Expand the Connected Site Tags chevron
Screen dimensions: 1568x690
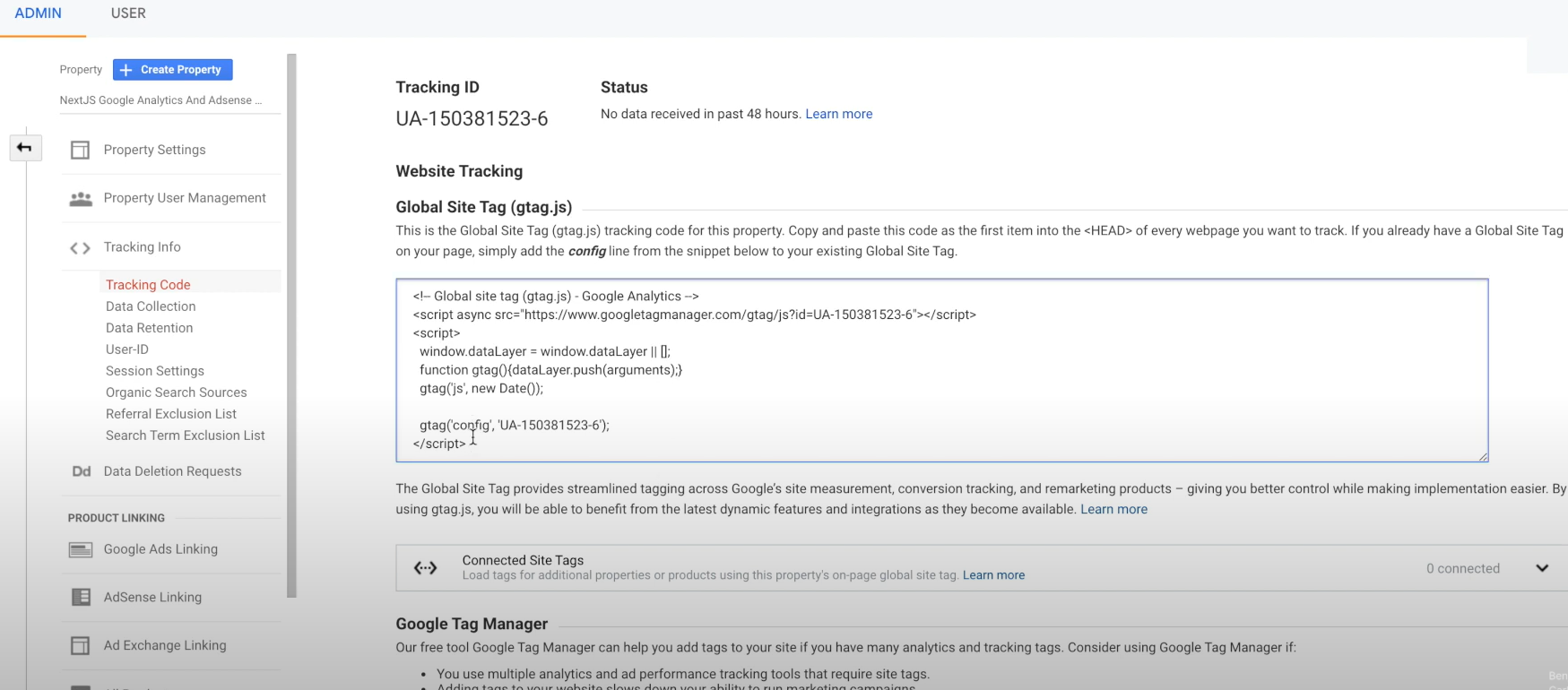pos(1542,568)
